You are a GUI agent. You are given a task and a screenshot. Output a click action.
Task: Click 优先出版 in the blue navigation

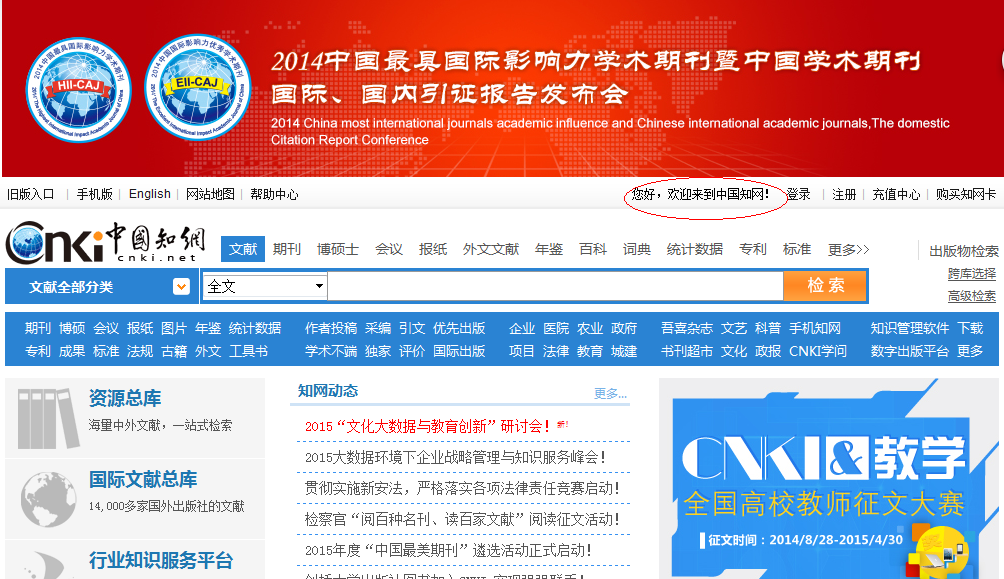pos(459,329)
